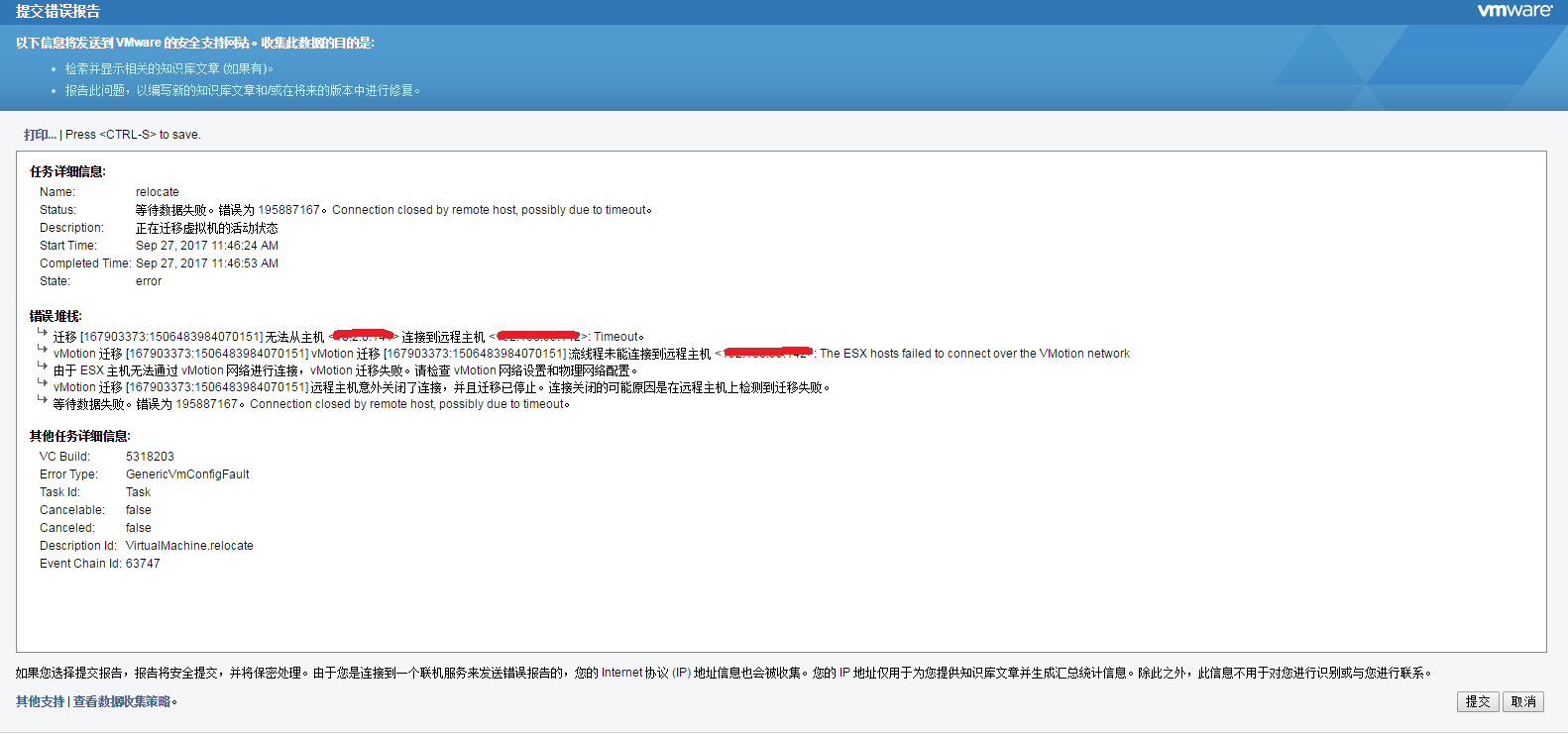Click the bullet starting 报告此问题
Viewport: 1568px width, 734px height.
point(243,90)
